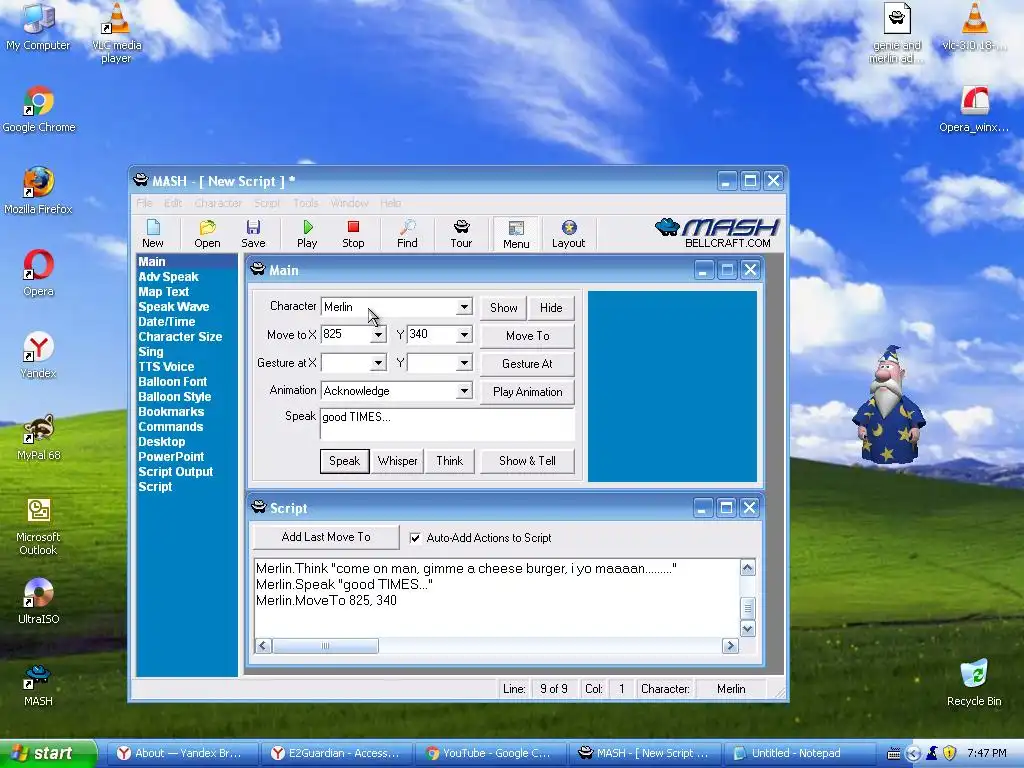1024x768 pixels.
Task: Select TTS Voice in sidebar menu
Action: (x=166, y=367)
